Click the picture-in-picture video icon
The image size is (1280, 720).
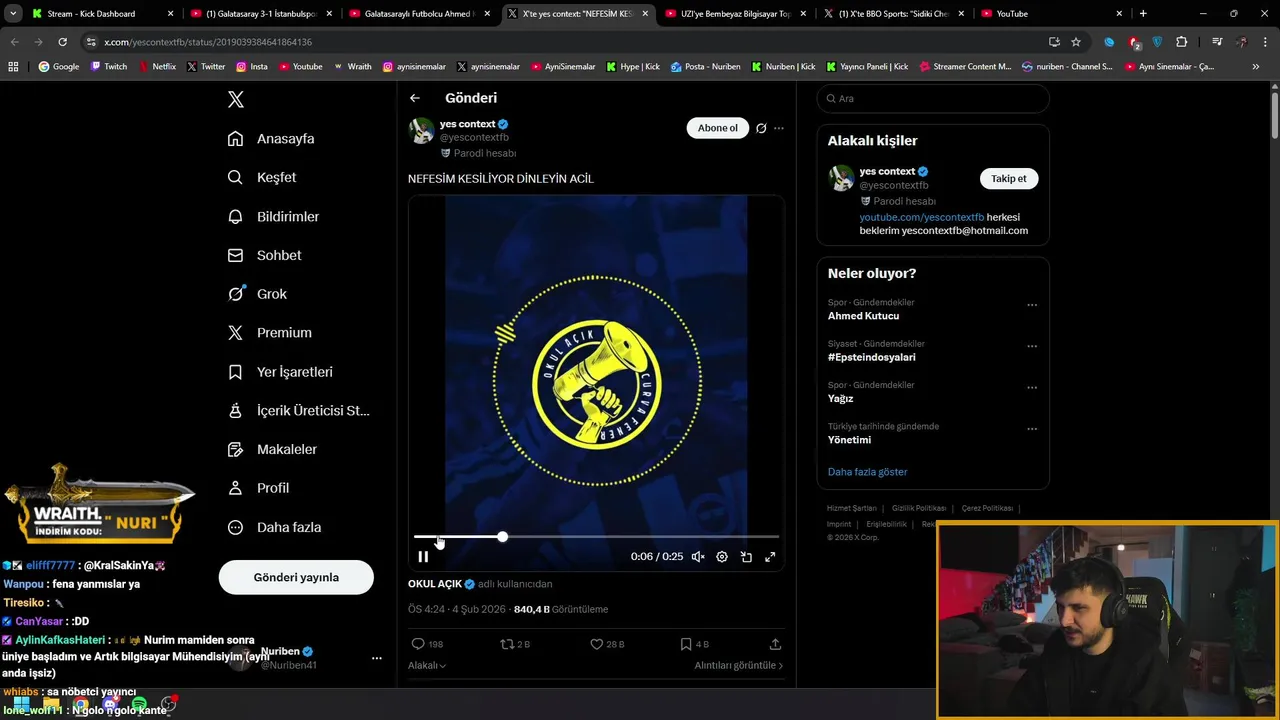pyautogui.click(x=746, y=557)
